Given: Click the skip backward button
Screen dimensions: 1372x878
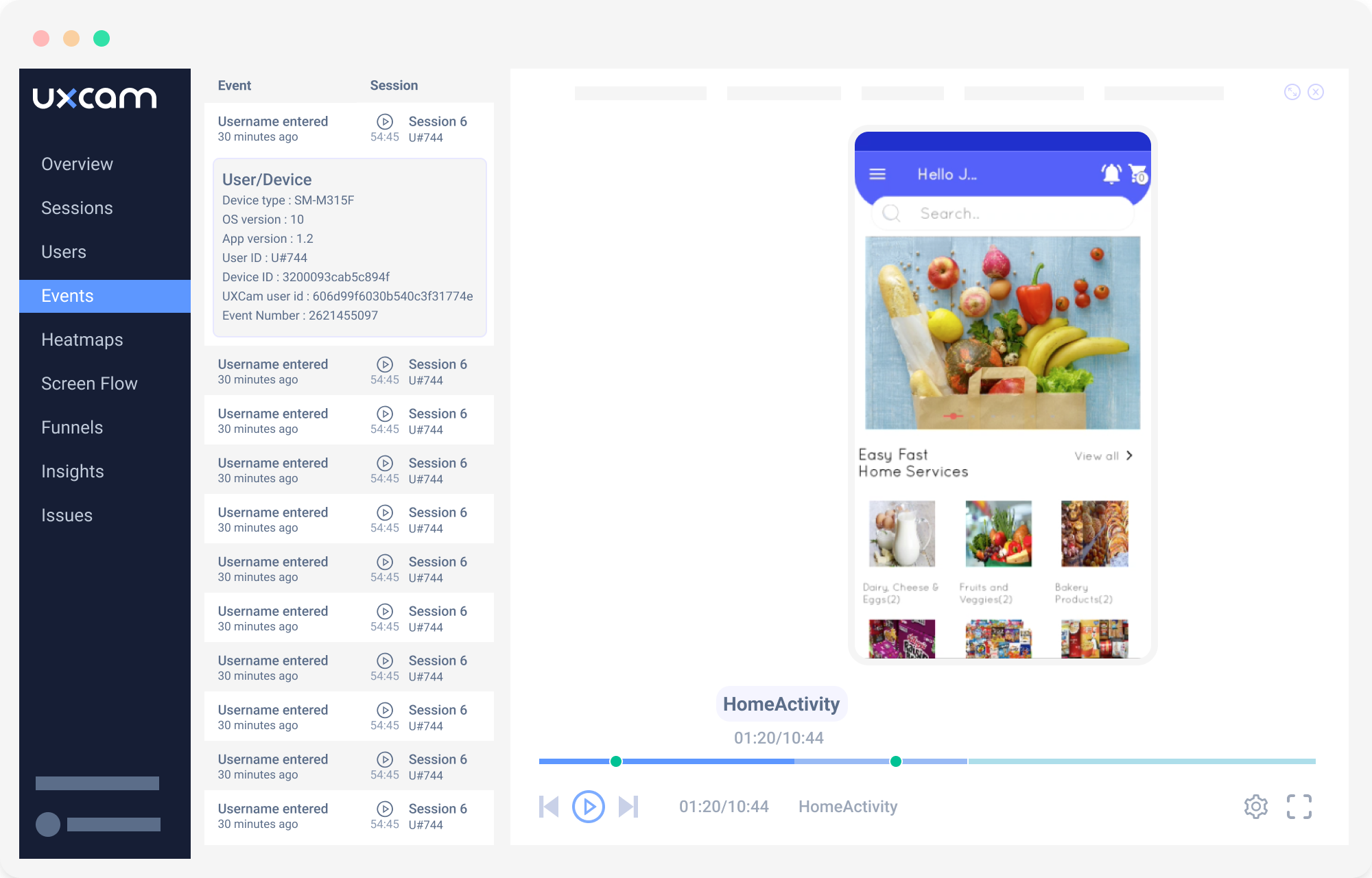Looking at the screenshot, I should pos(549,807).
